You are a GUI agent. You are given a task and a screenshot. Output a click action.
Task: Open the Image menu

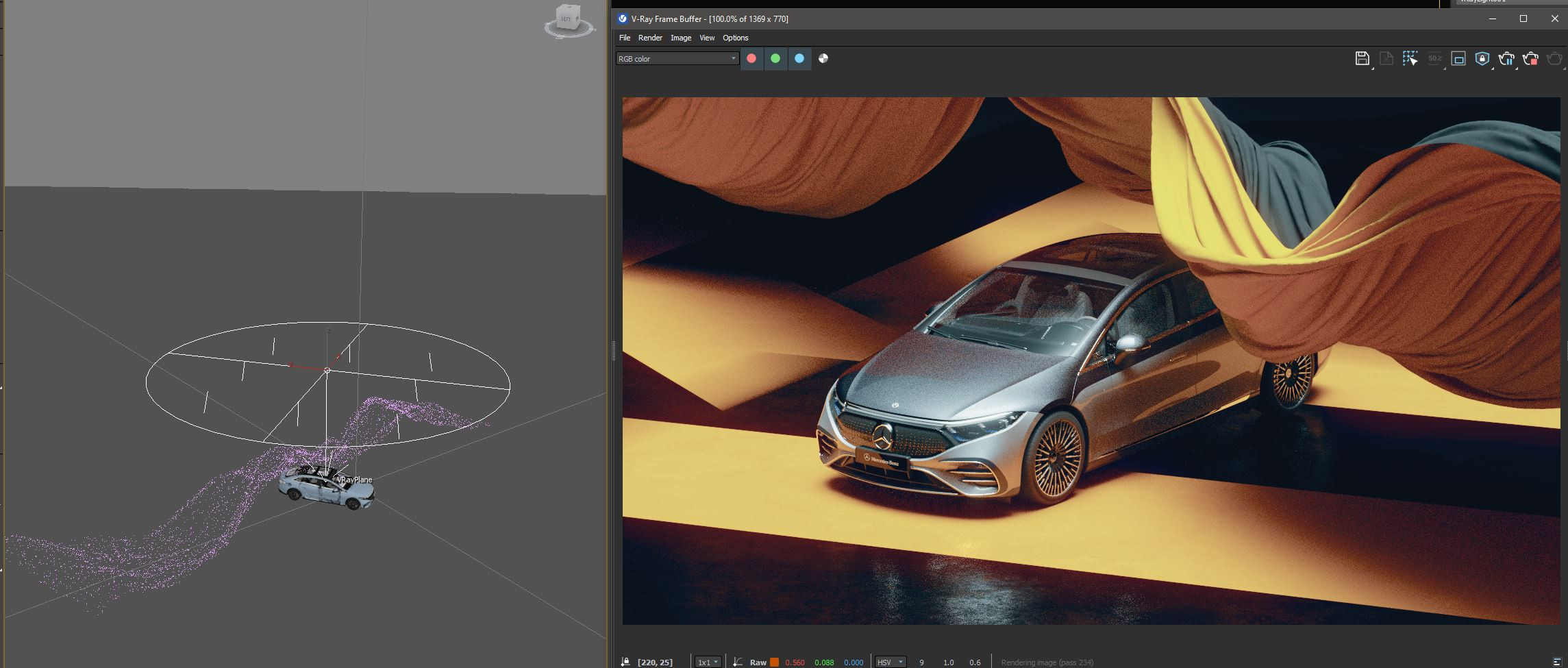pos(680,38)
